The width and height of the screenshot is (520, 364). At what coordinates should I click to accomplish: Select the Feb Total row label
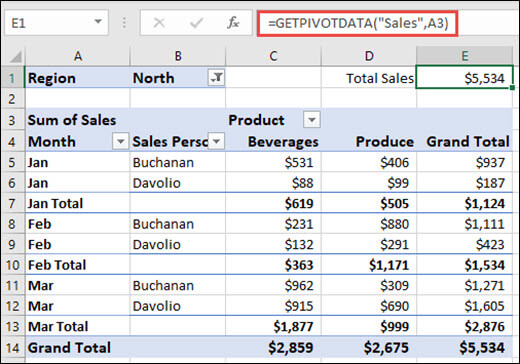[x=78, y=265]
